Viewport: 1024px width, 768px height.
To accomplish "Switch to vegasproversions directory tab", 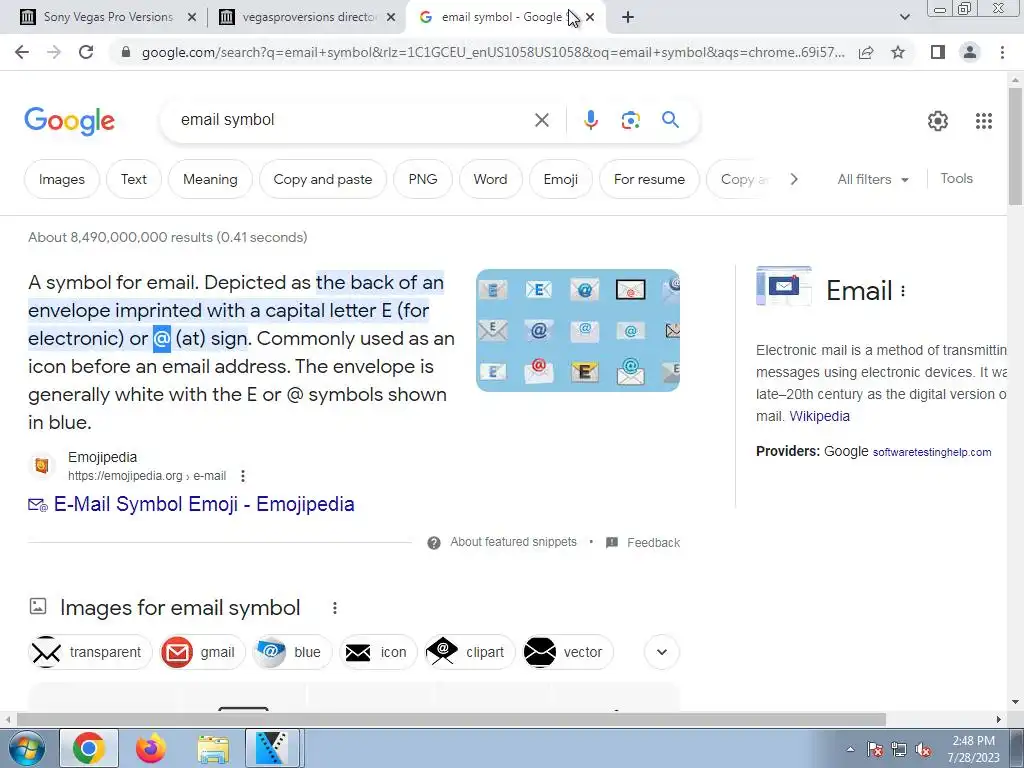I will pos(309,17).
